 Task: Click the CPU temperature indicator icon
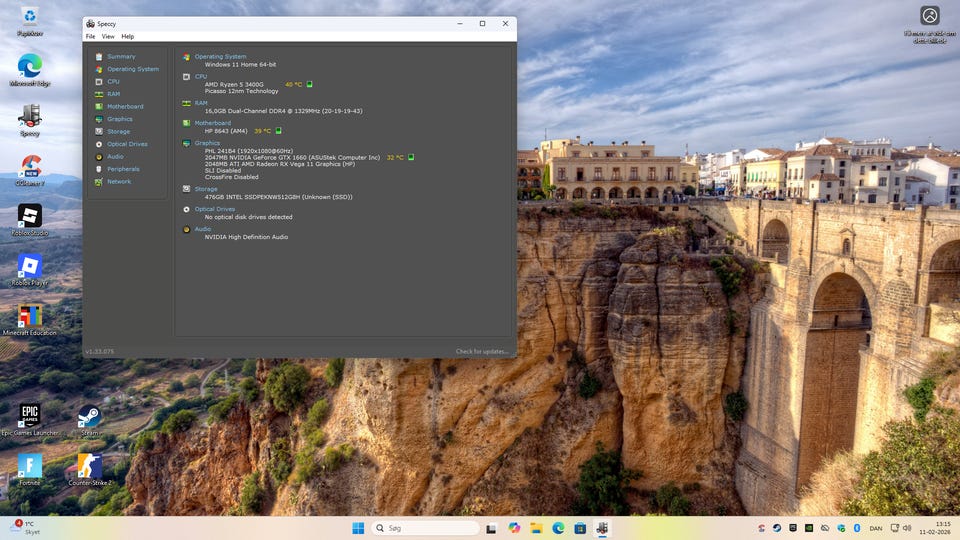tap(310, 84)
